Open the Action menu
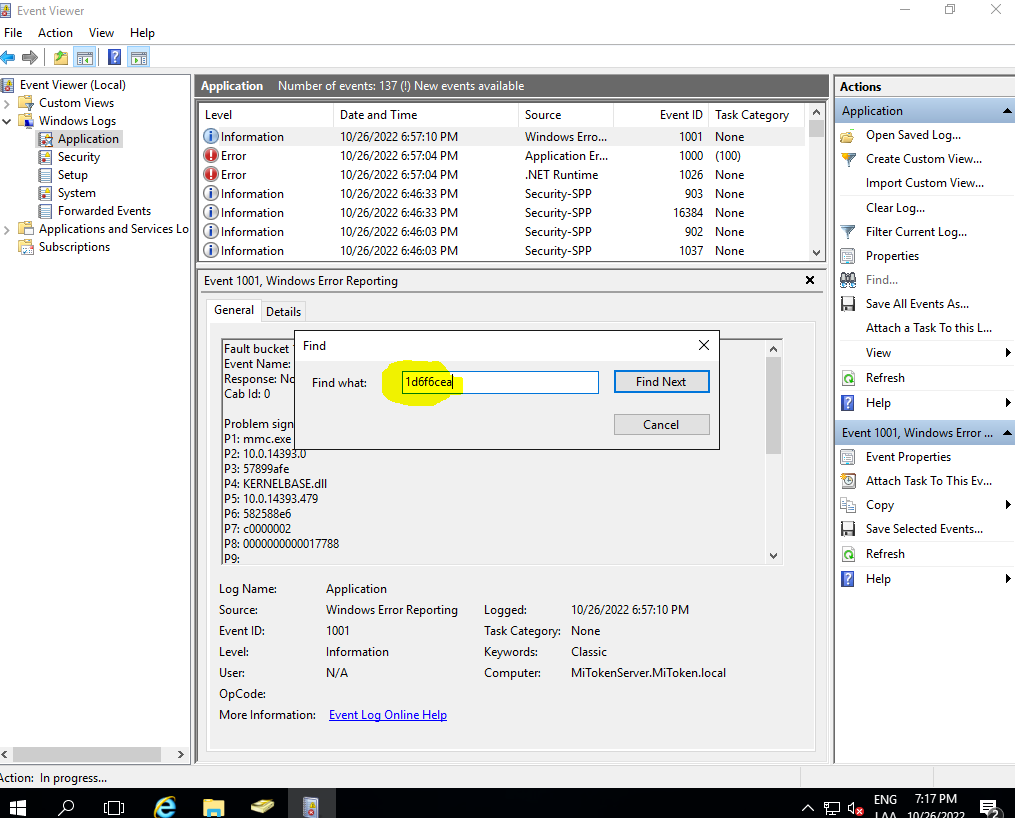1015x818 pixels. (55, 33)
